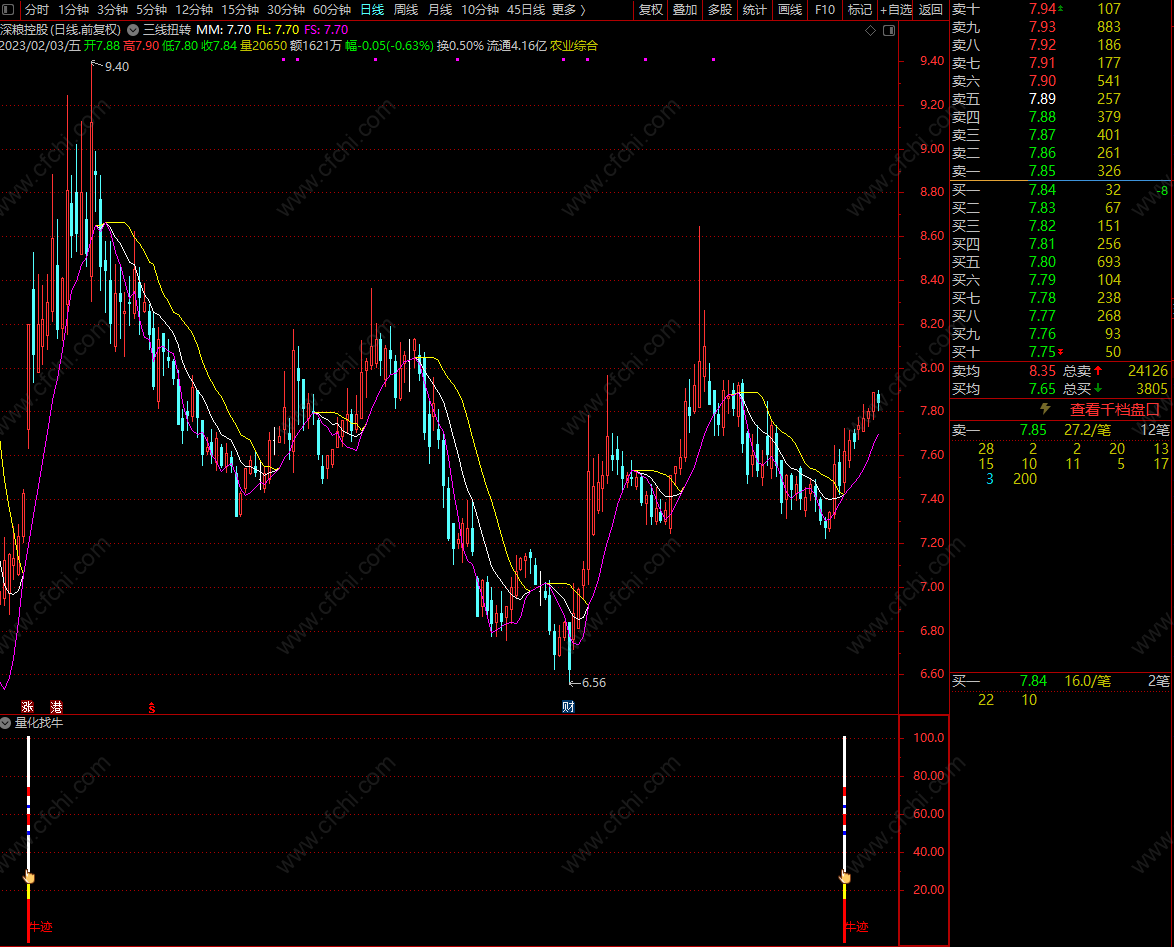The height and width of the screenshot is (947, 1174).
Task: Click the layout square icon before 分时
Action: (x=8, y=10)
